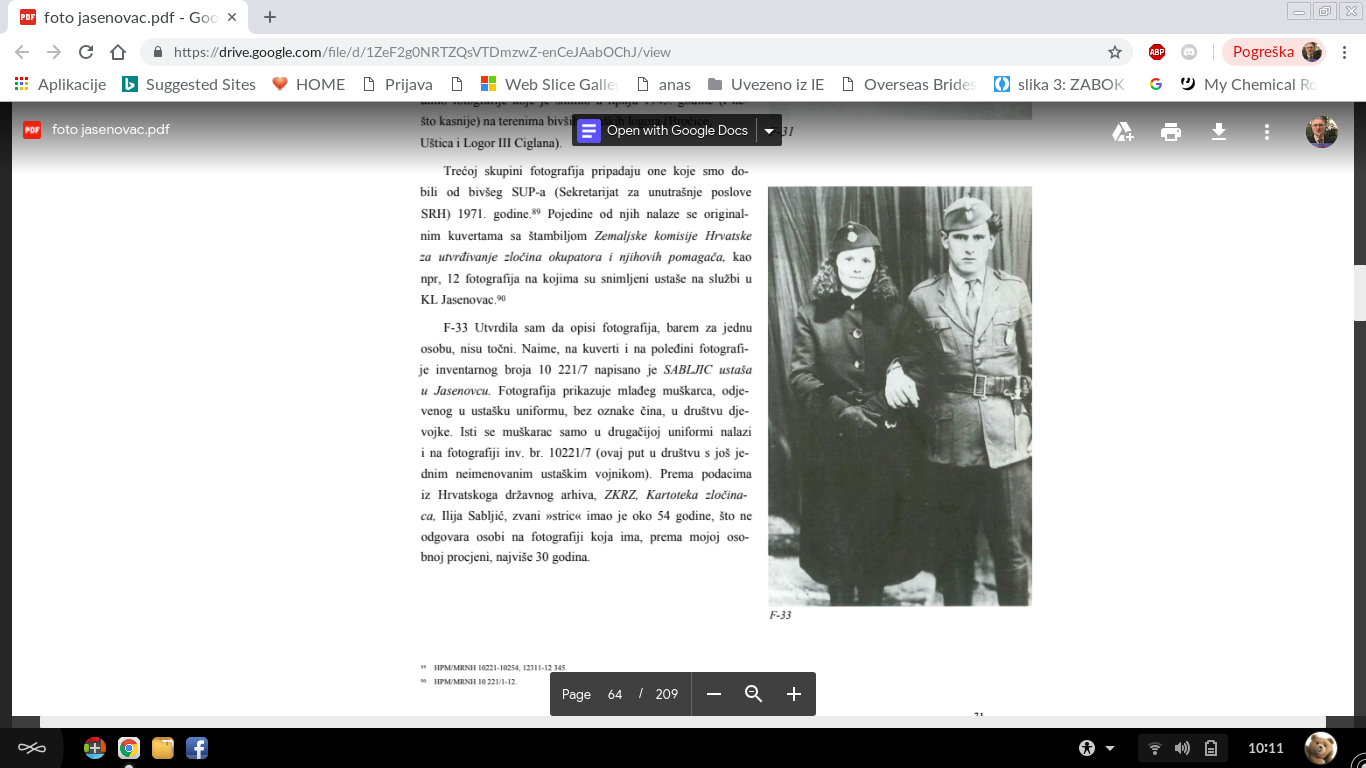Open the HOME bookmark
Screen dimensions: 1366x768
coord(309,84)
